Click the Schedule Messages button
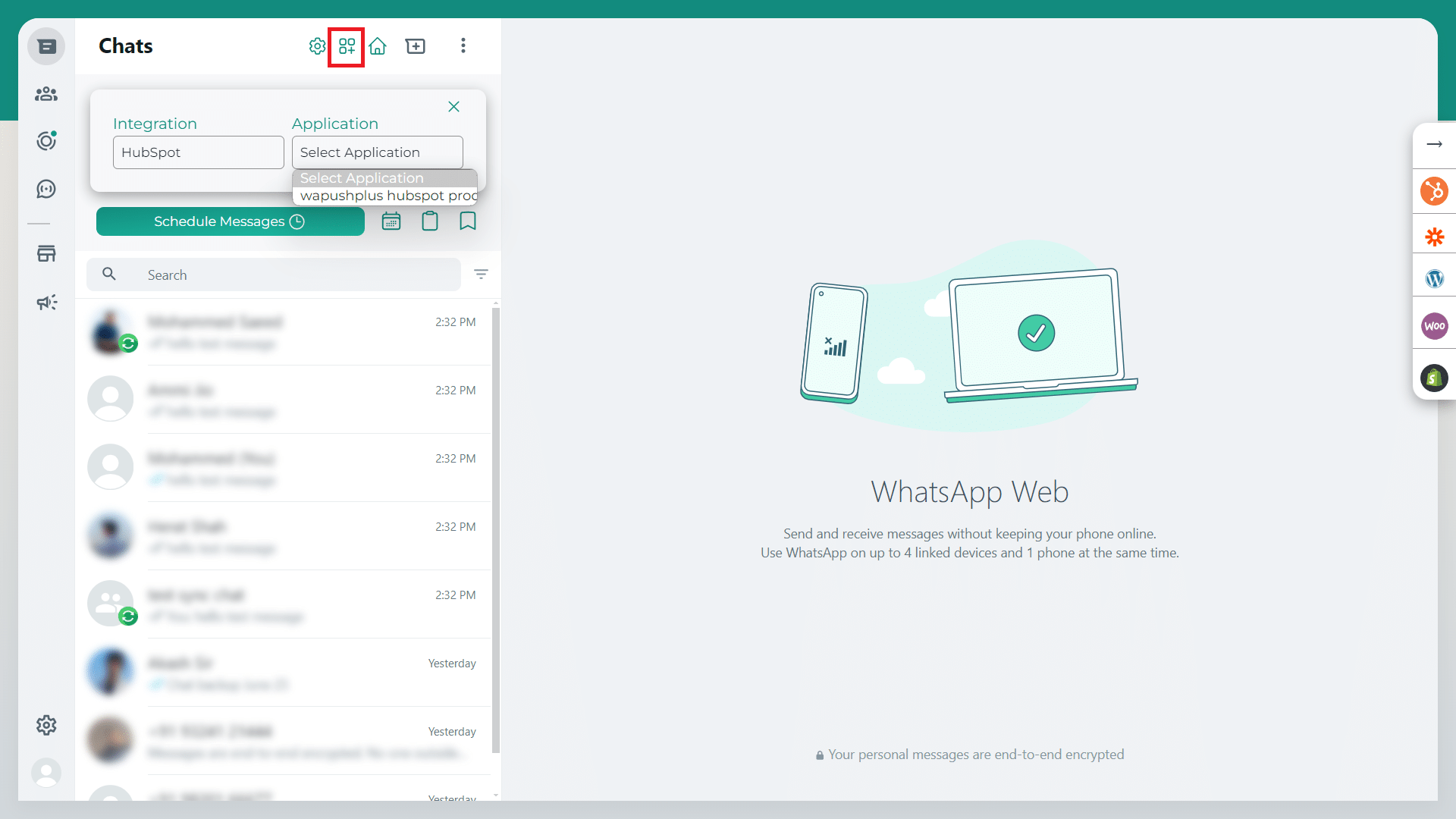Viewport: 1456px width, 819px height. [x=230, y=221]
